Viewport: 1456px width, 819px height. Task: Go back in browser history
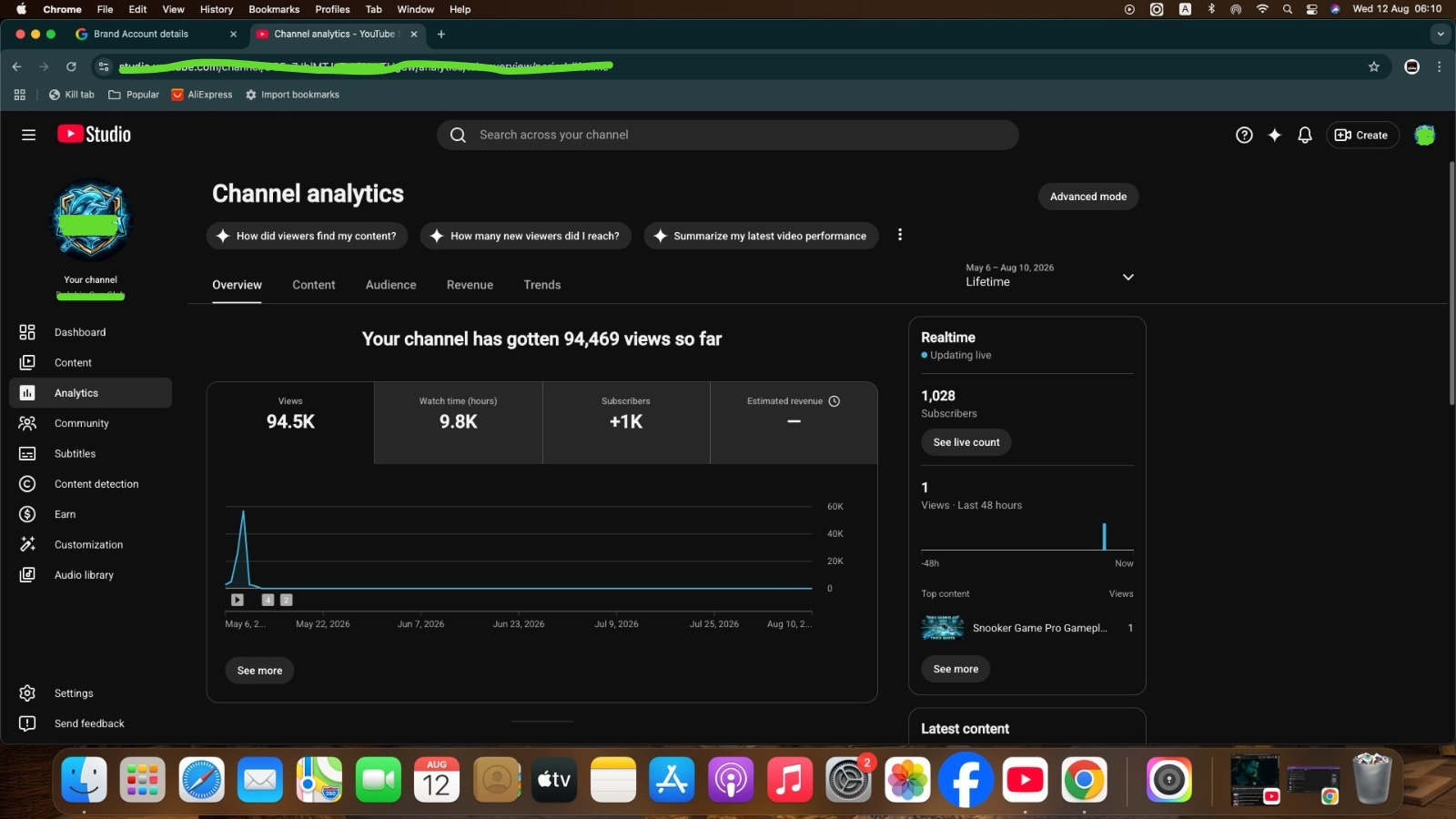16,66
